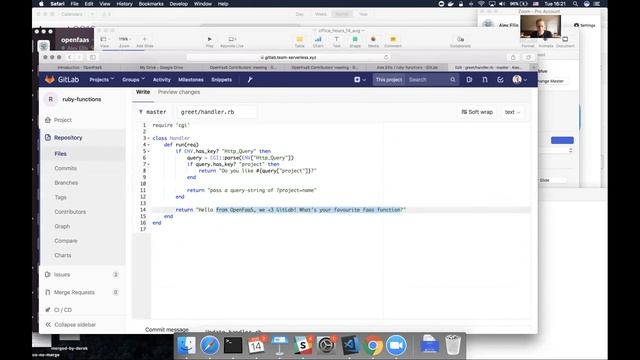Open CI / CD in the sidebar
This screenshot has height=360, width=640.
tap(63, 310)
